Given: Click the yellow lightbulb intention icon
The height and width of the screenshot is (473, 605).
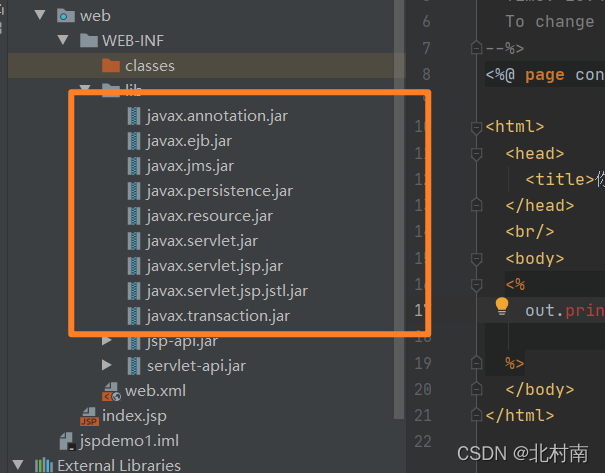Looking at the screenshot, I should [502, 306].
